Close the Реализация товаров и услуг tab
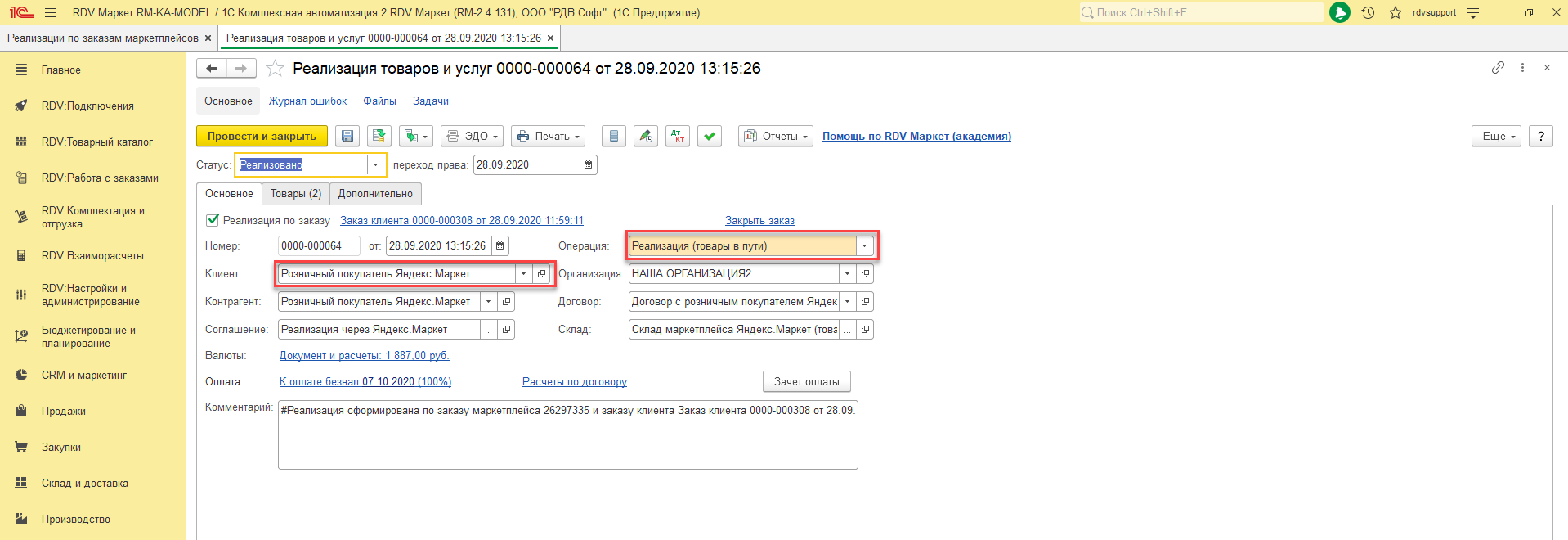The image size is (1568, 540). click(x=550, y=38)
